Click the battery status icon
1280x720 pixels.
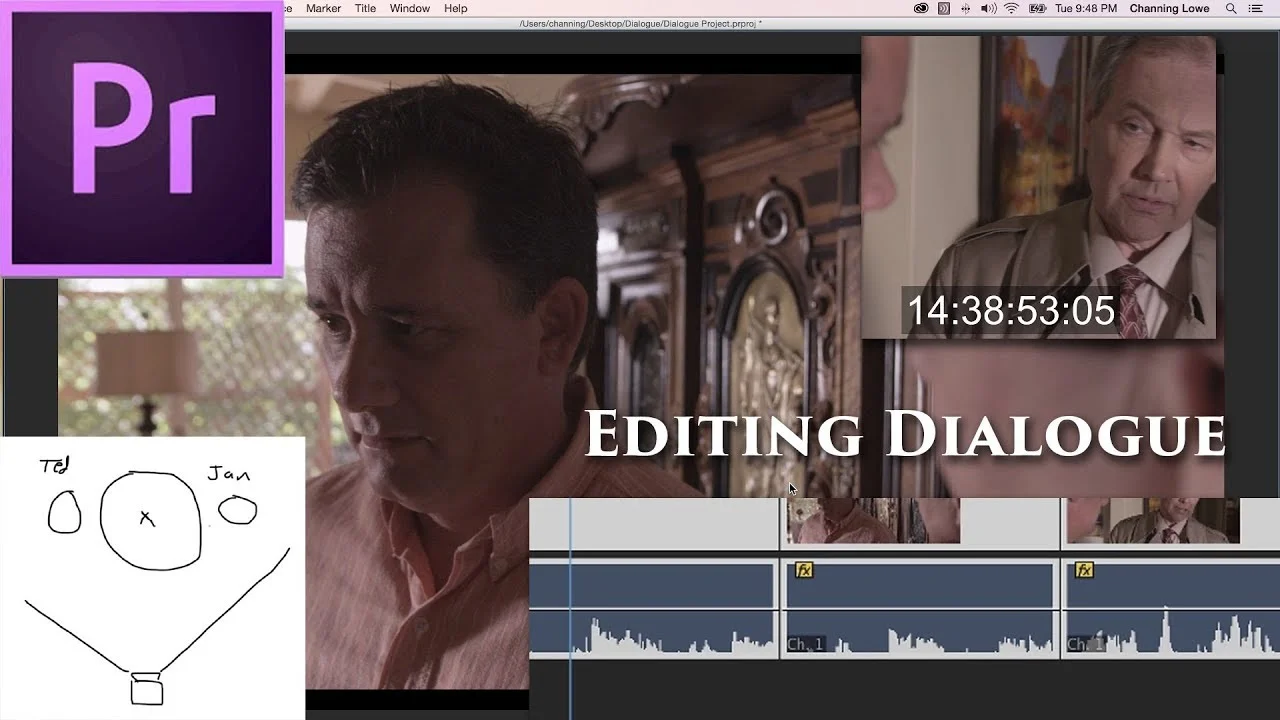(1037, 8)
